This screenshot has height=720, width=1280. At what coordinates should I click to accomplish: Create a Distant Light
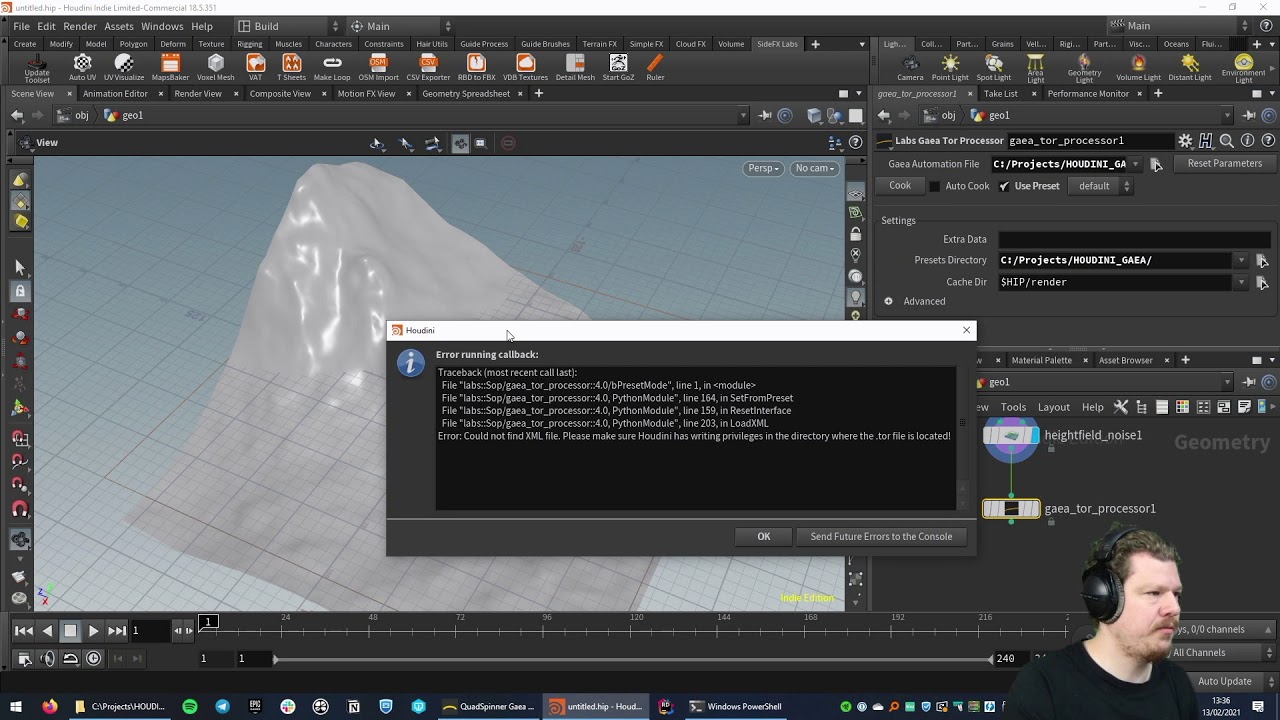pyautogui.click(x=1189, y=68)
